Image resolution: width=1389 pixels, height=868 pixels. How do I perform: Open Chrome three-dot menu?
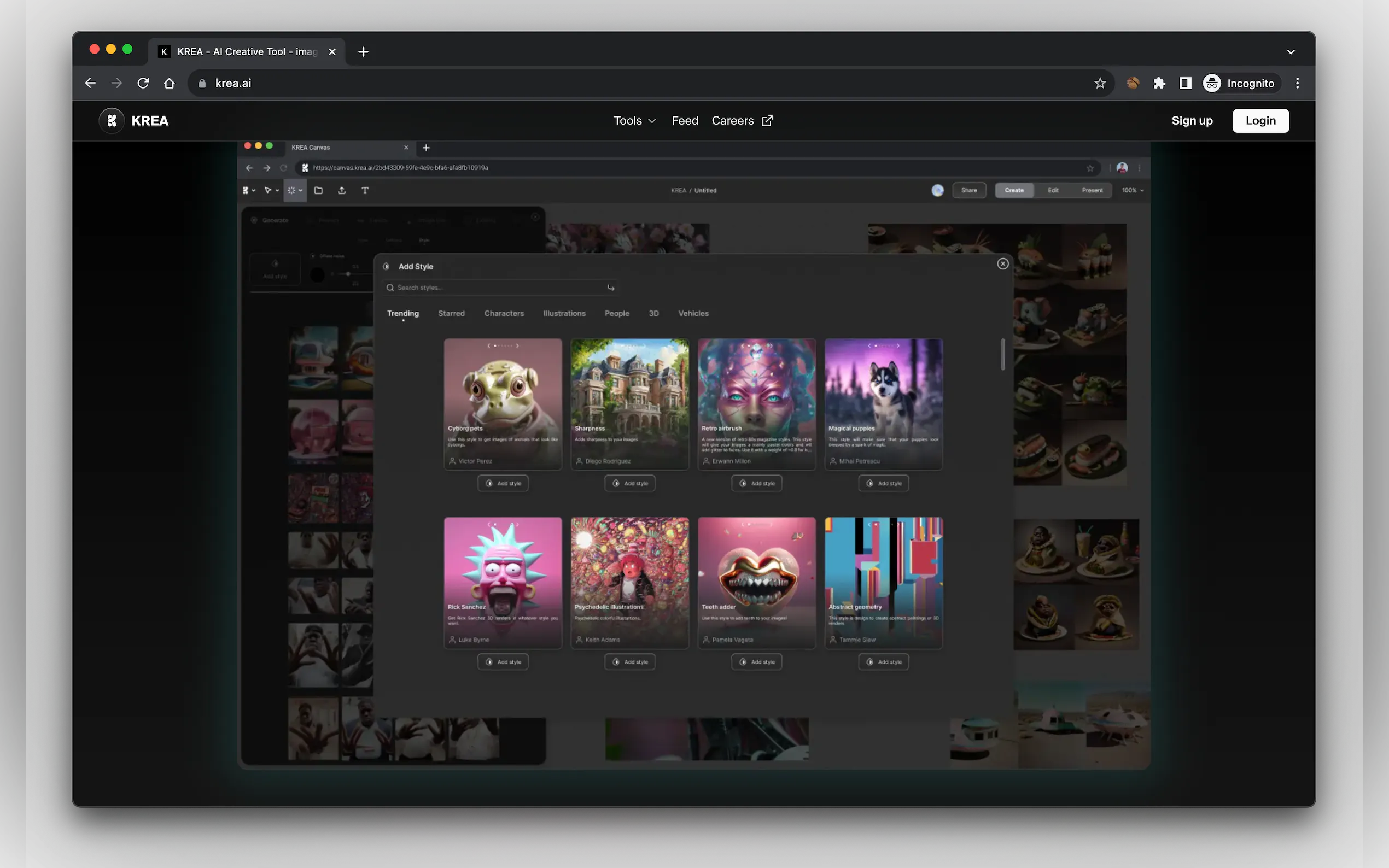click(x=1297, y=83)
